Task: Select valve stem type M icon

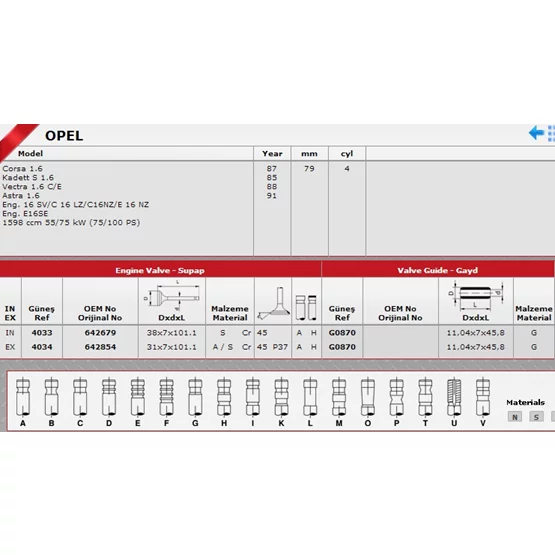Action: click(x=339, y=397)
